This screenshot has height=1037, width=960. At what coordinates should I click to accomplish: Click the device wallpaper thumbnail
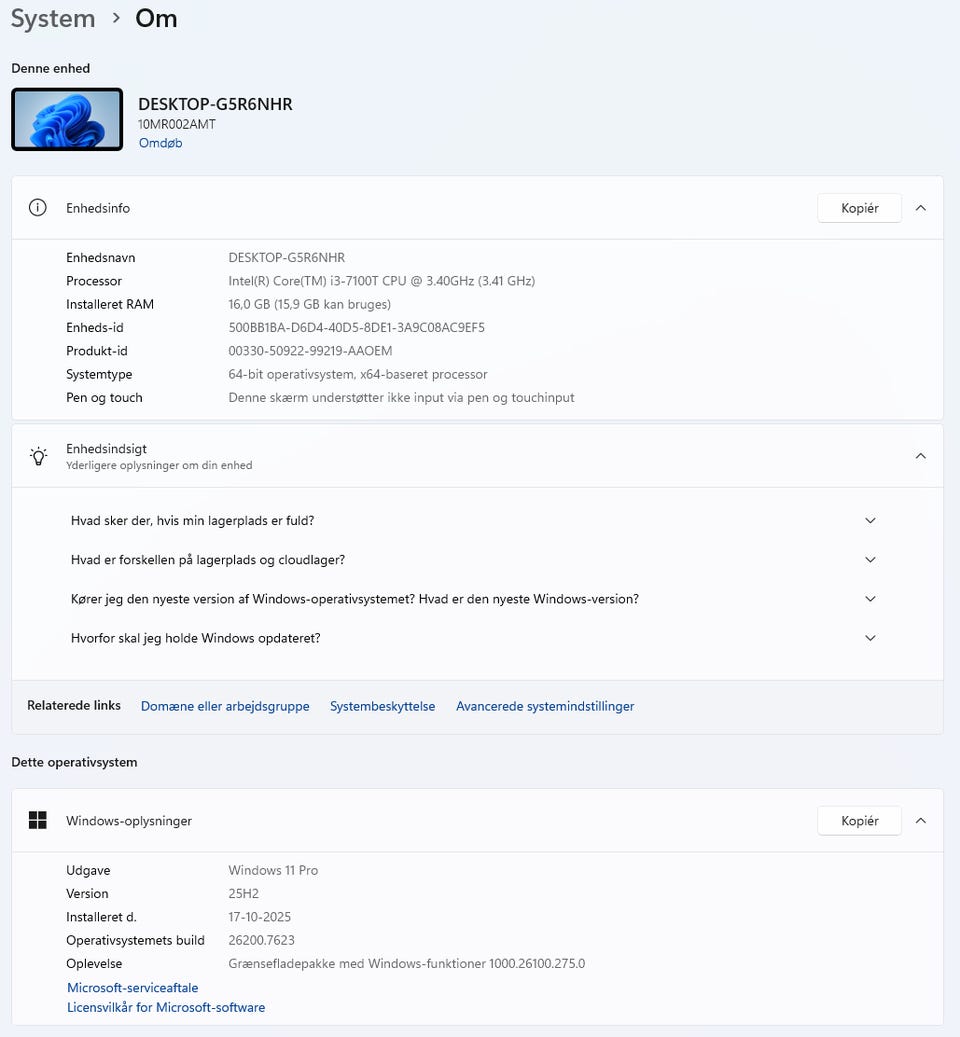(x=67, y=120)
